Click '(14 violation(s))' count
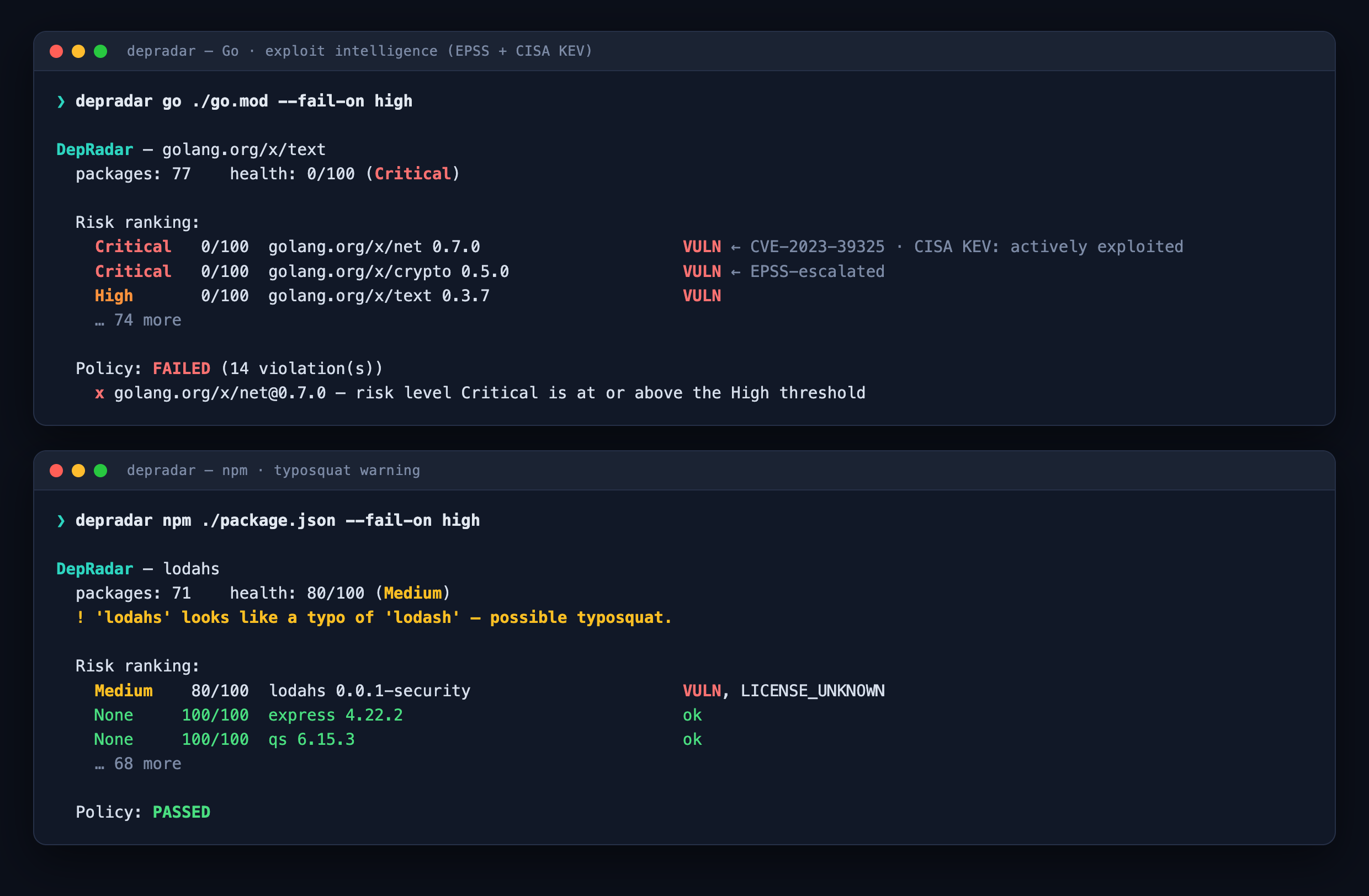Image resolution: width=1369 pixels, height=896 pixels. [x=302, y=369]
